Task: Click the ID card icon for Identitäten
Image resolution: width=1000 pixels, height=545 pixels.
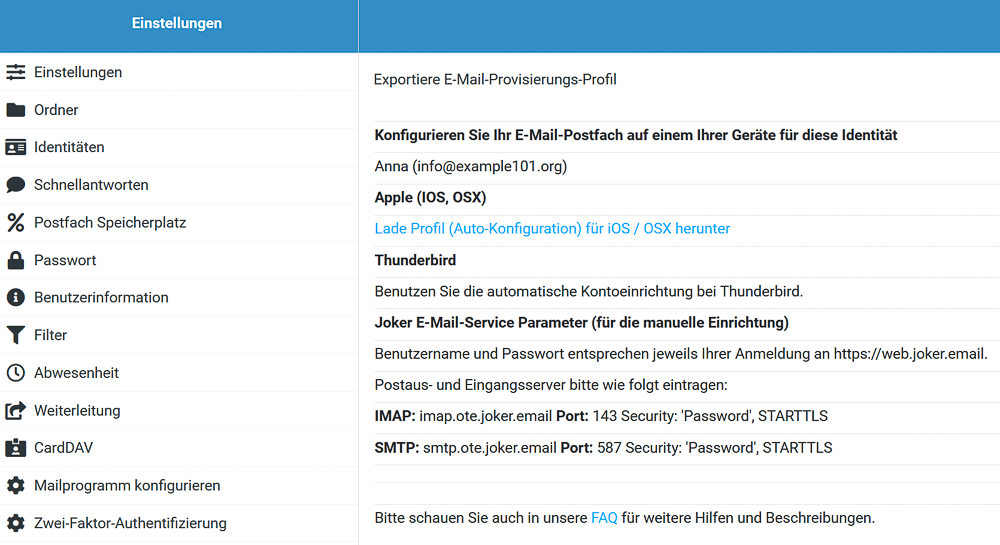Action: (x=15, y=147)
